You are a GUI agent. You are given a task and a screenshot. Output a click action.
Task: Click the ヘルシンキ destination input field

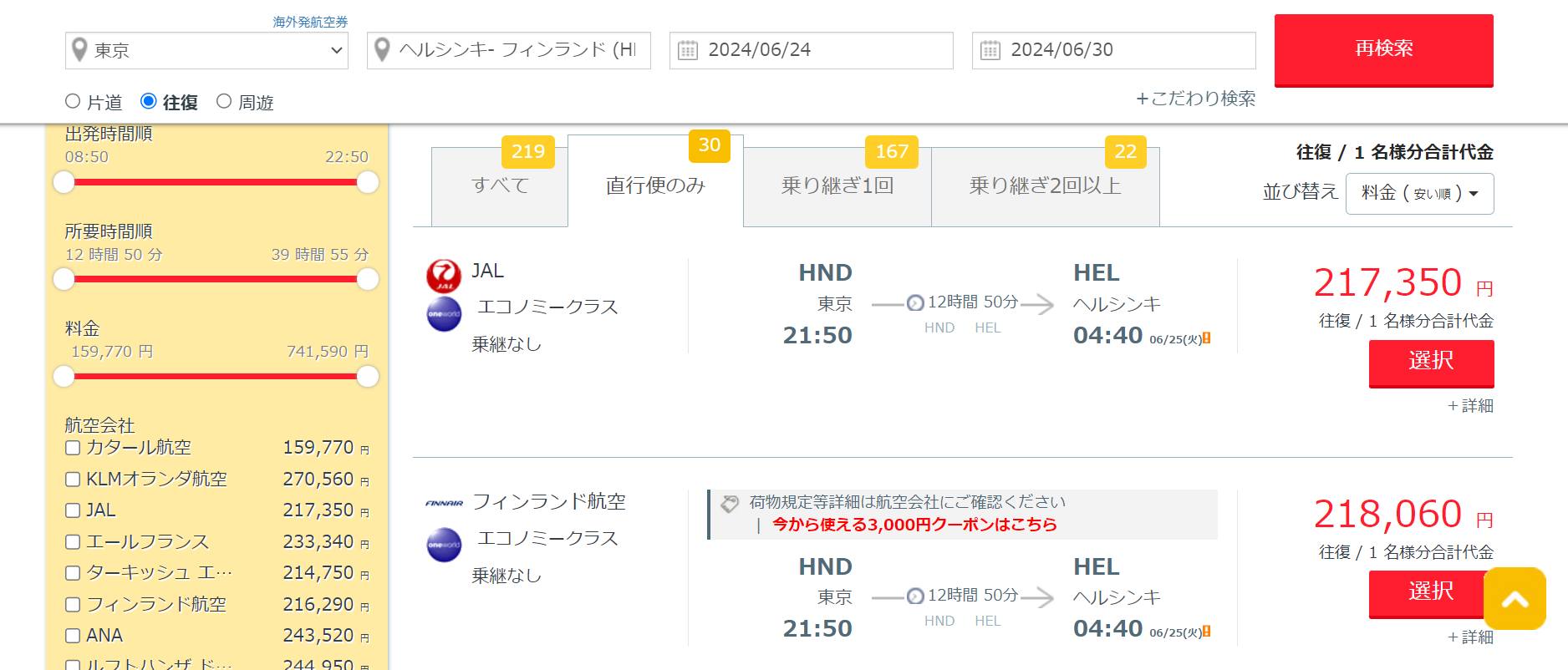[509, 50]
